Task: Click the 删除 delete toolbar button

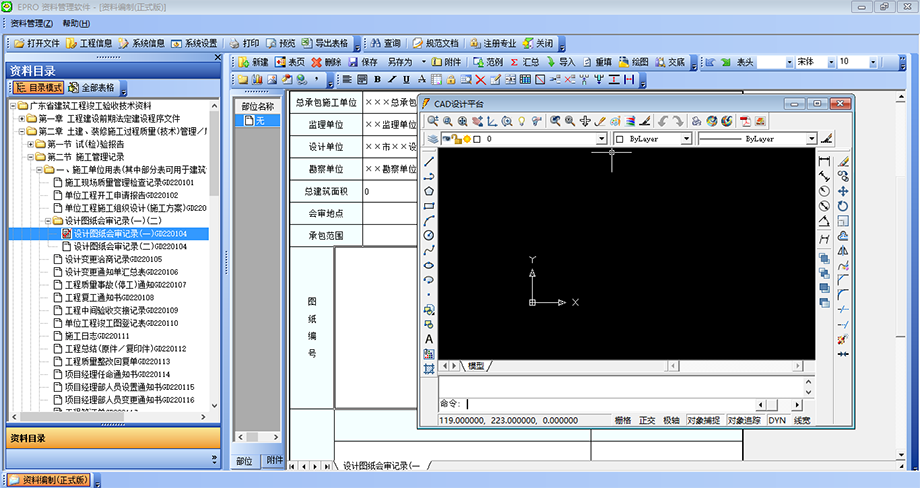Action: [326, 62]
